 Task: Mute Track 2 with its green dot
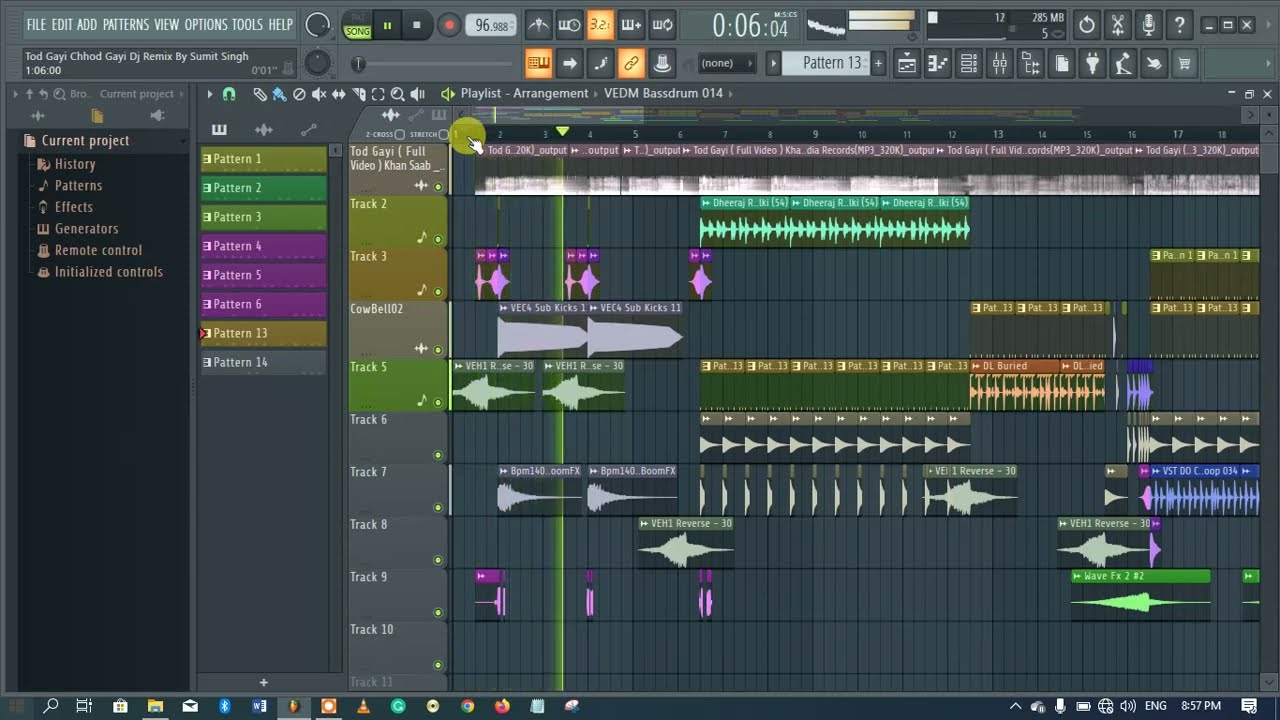pos(438,239)
